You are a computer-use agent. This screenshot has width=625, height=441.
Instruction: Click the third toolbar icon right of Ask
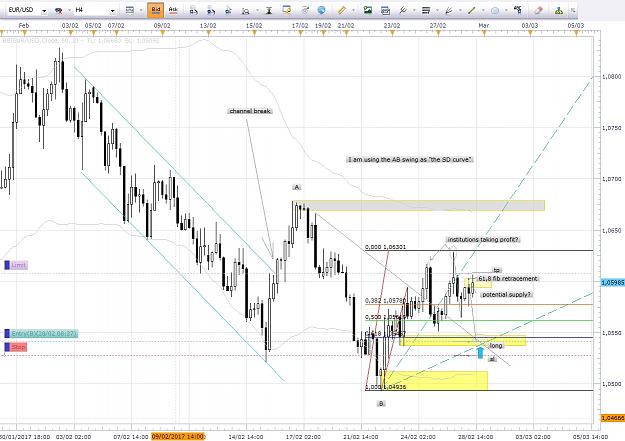pyautogui.click(x=228, y=11)
